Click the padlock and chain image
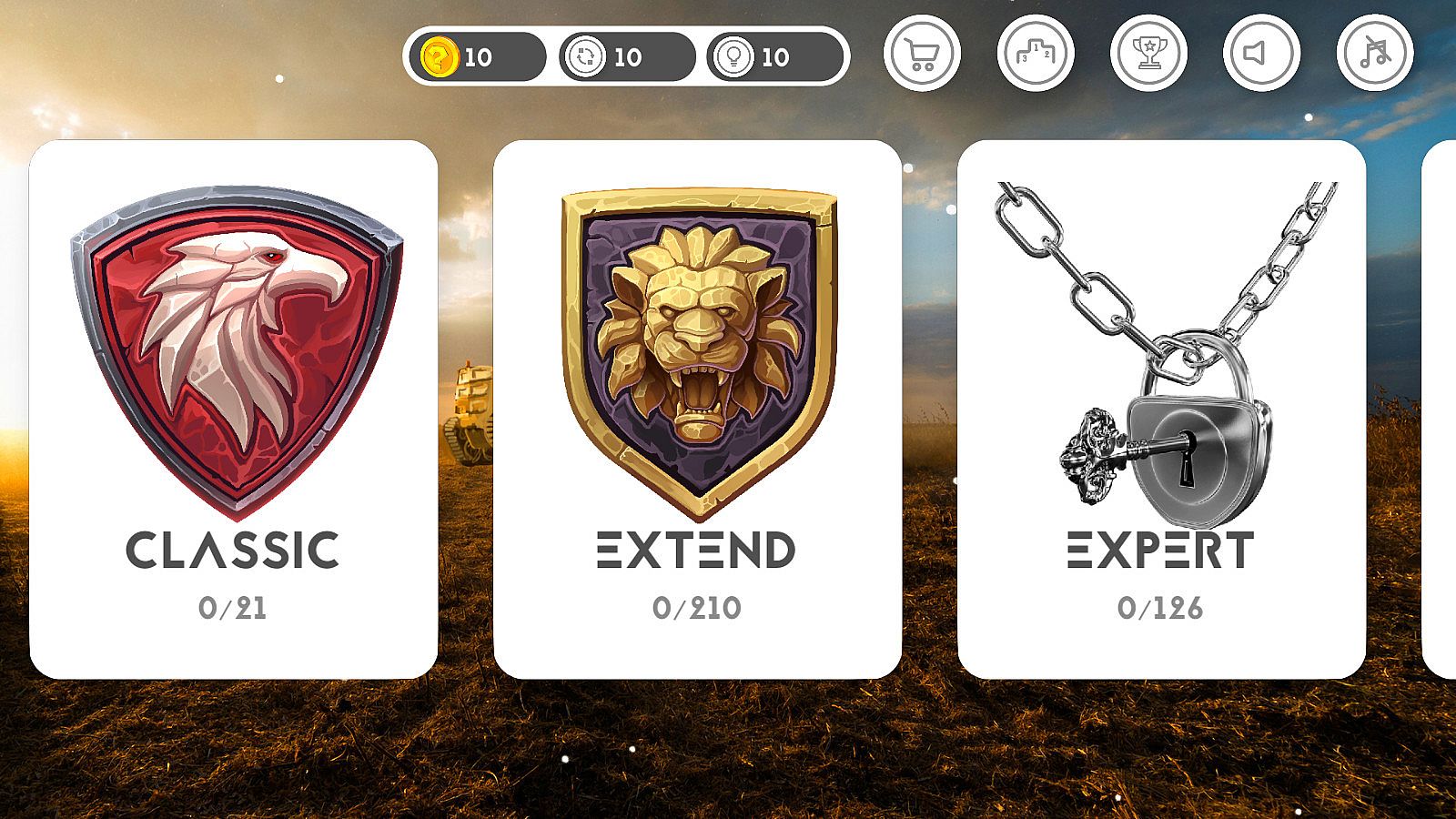The image size is (1456, 819). (1163, 355)
